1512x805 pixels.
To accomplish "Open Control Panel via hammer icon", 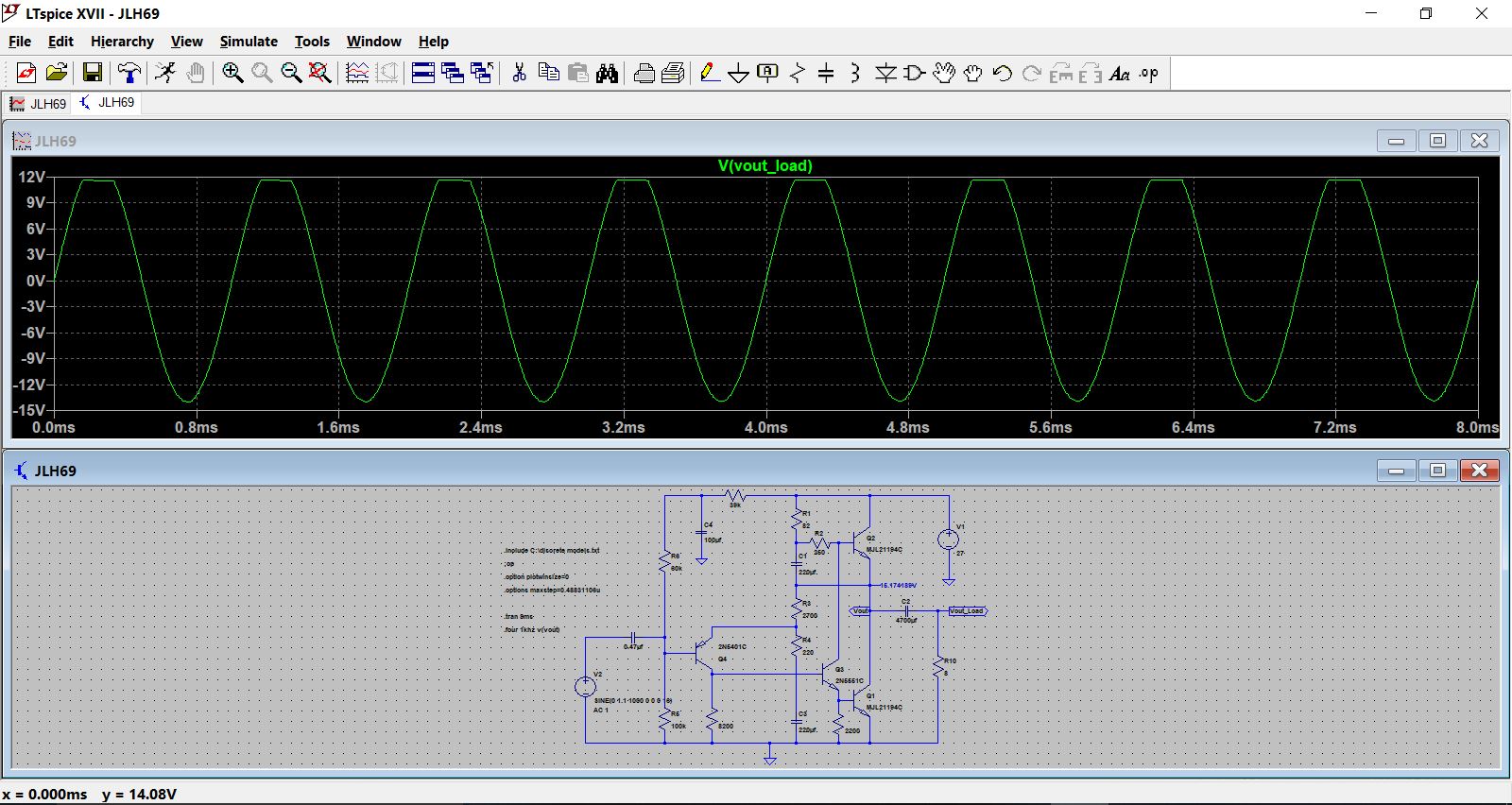I will coord(129,73).
